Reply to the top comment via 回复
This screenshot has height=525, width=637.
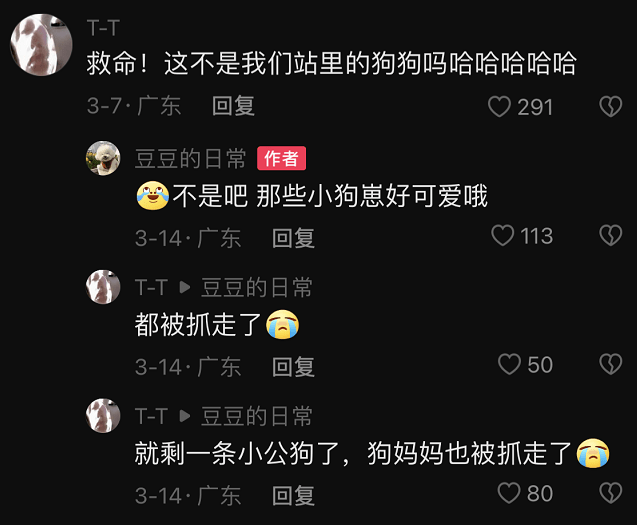233,106
